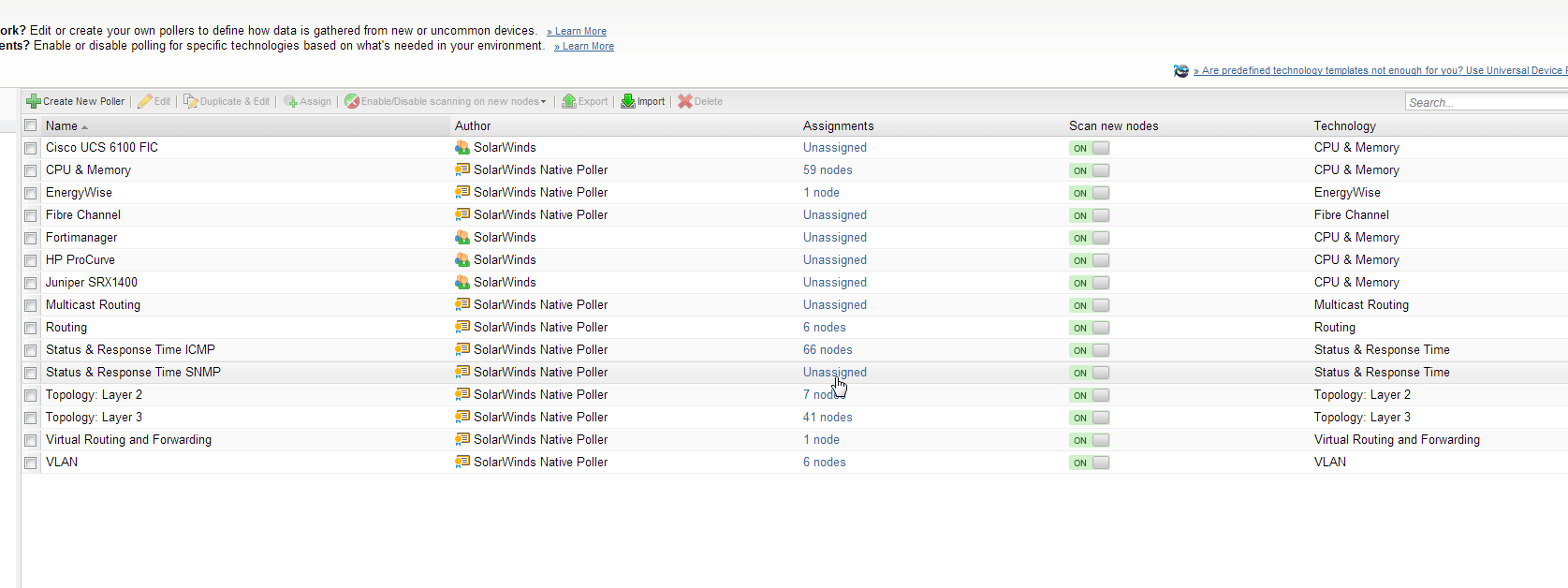This screenshot has width=1568, height=588.
Task: Click the Duplicate & Edit icon
Action: tap(190, 101)
